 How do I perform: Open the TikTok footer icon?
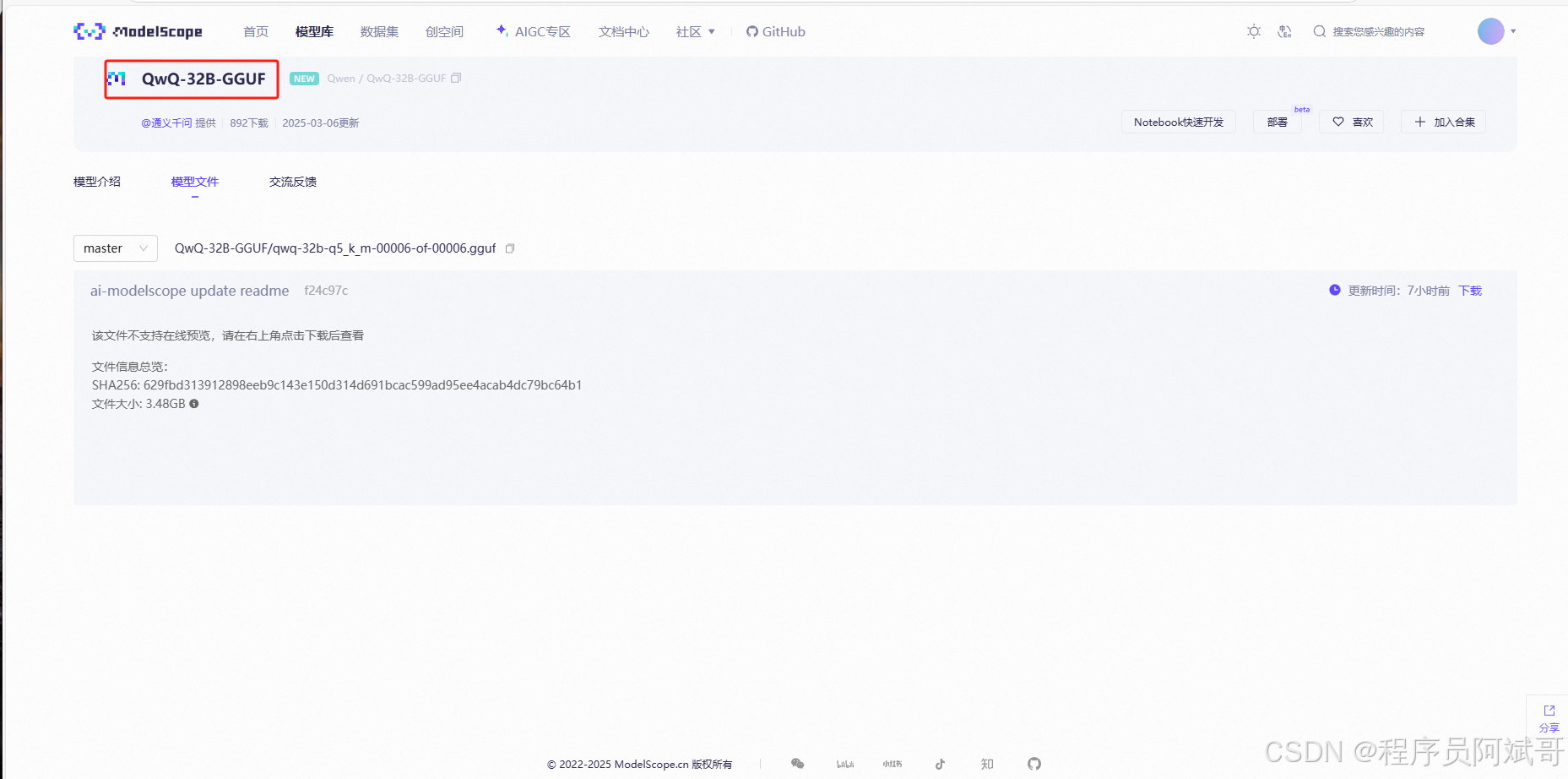click(940, 764)
